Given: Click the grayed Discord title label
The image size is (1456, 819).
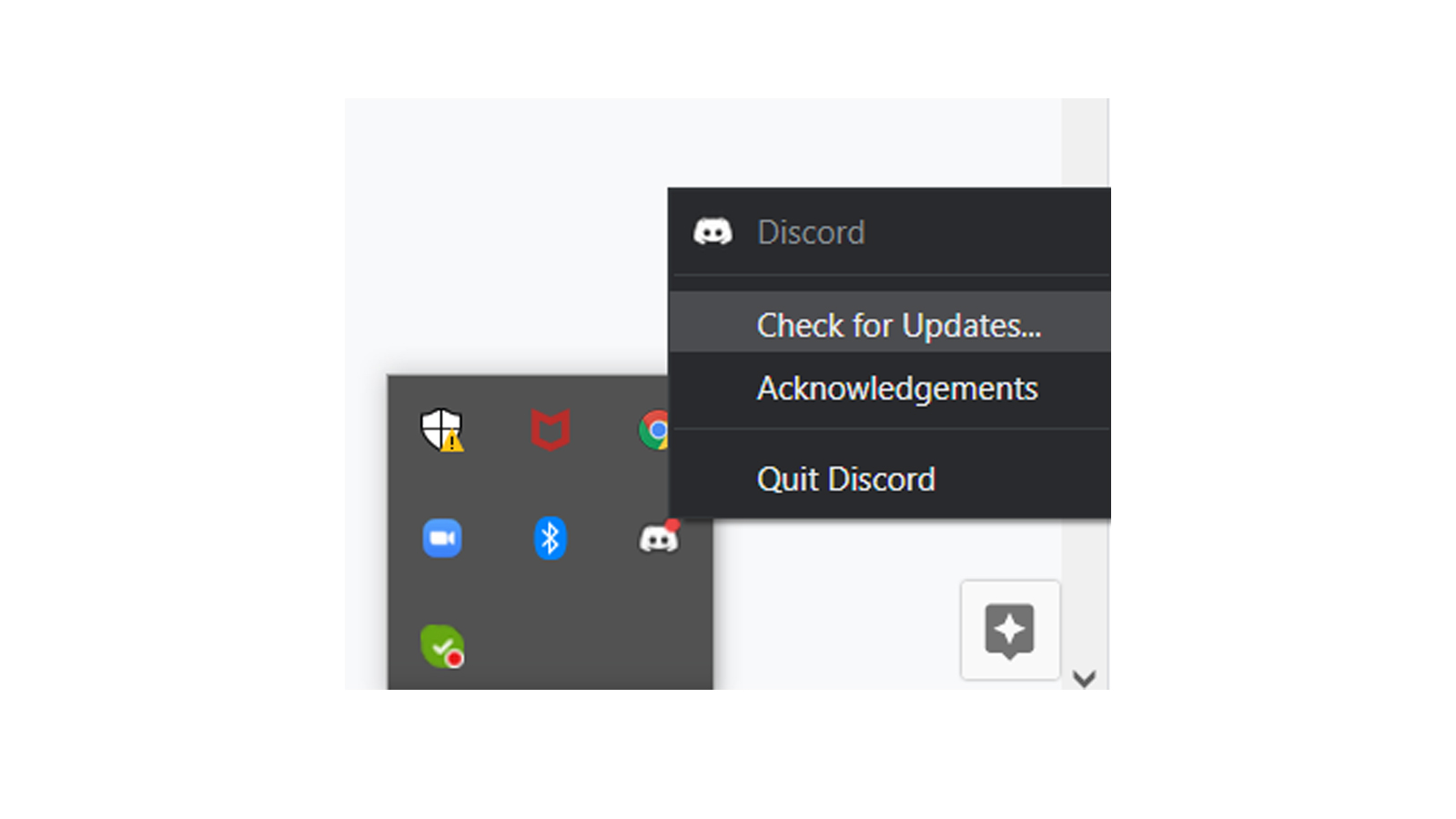Looking at the screenshot, I should point(811,232).
